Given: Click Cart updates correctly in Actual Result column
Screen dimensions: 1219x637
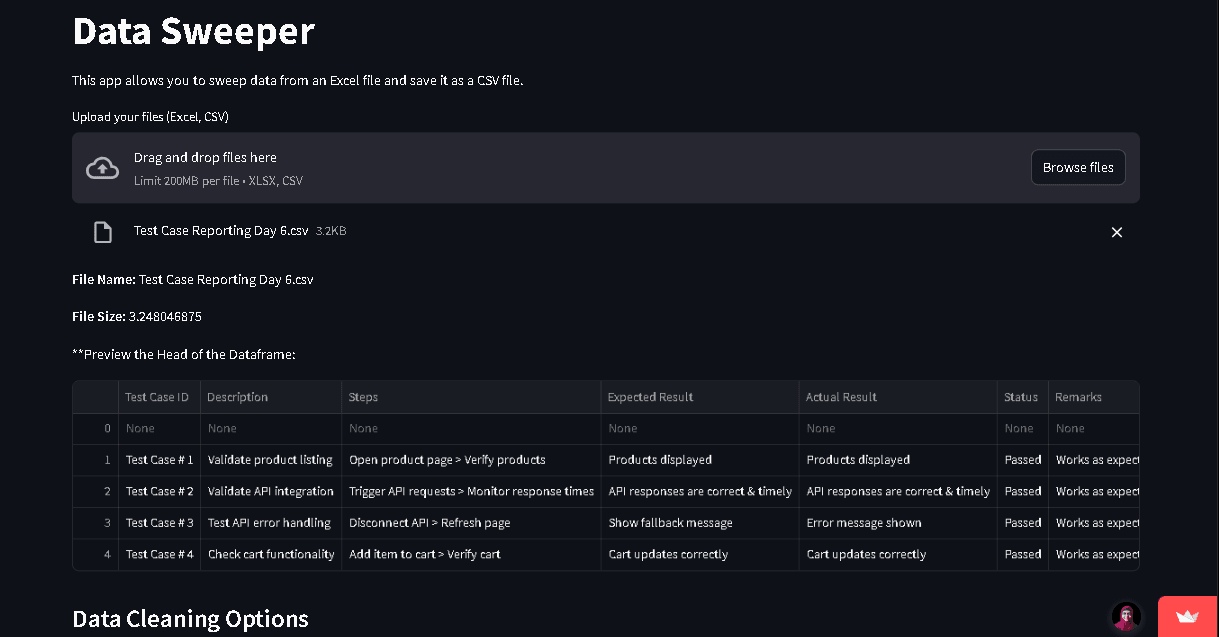Looking at the screenshot, I should coord(898,554).
